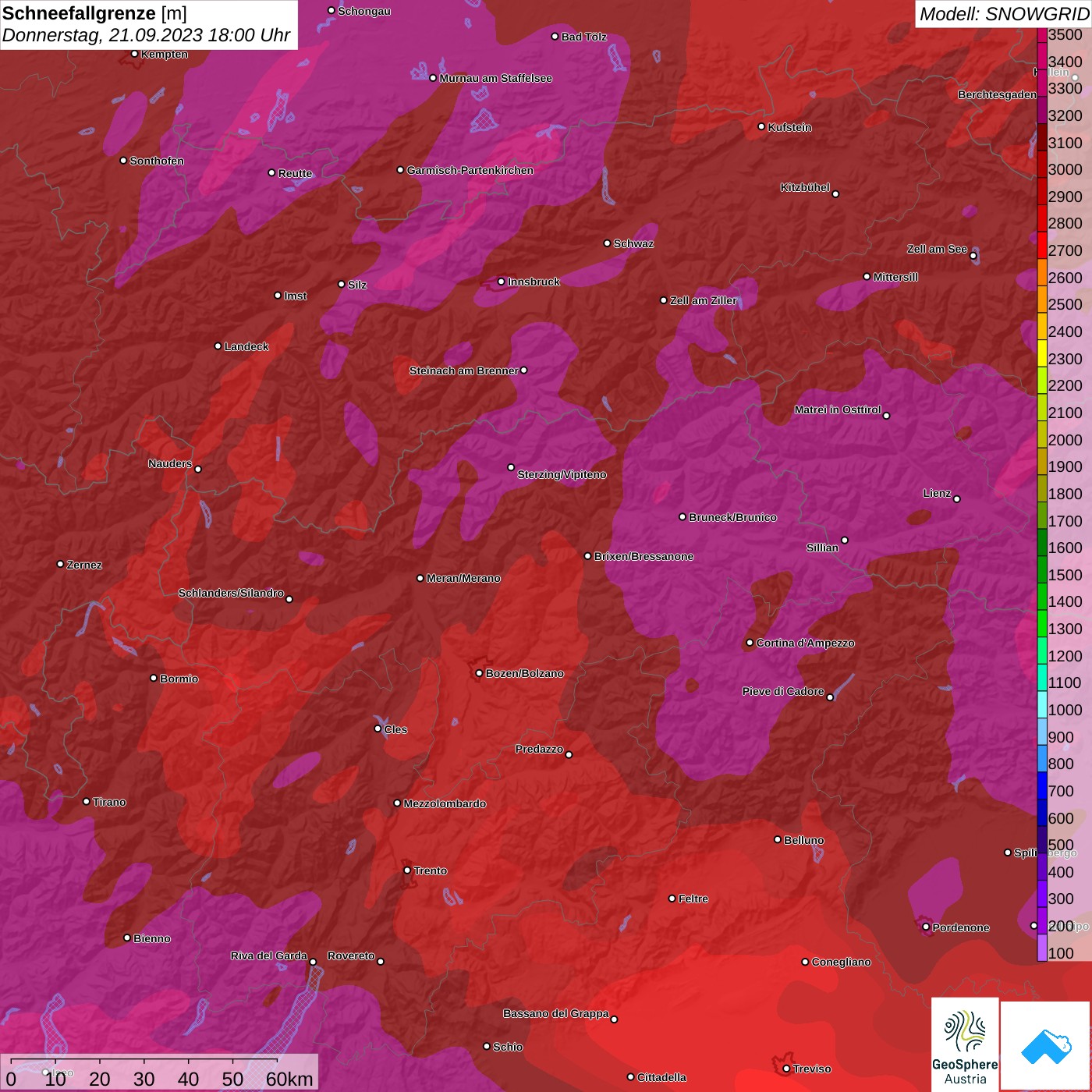The image size is (1092, 1092).
Task: Click the Kempten city marker dot
Action: point(135,54)
